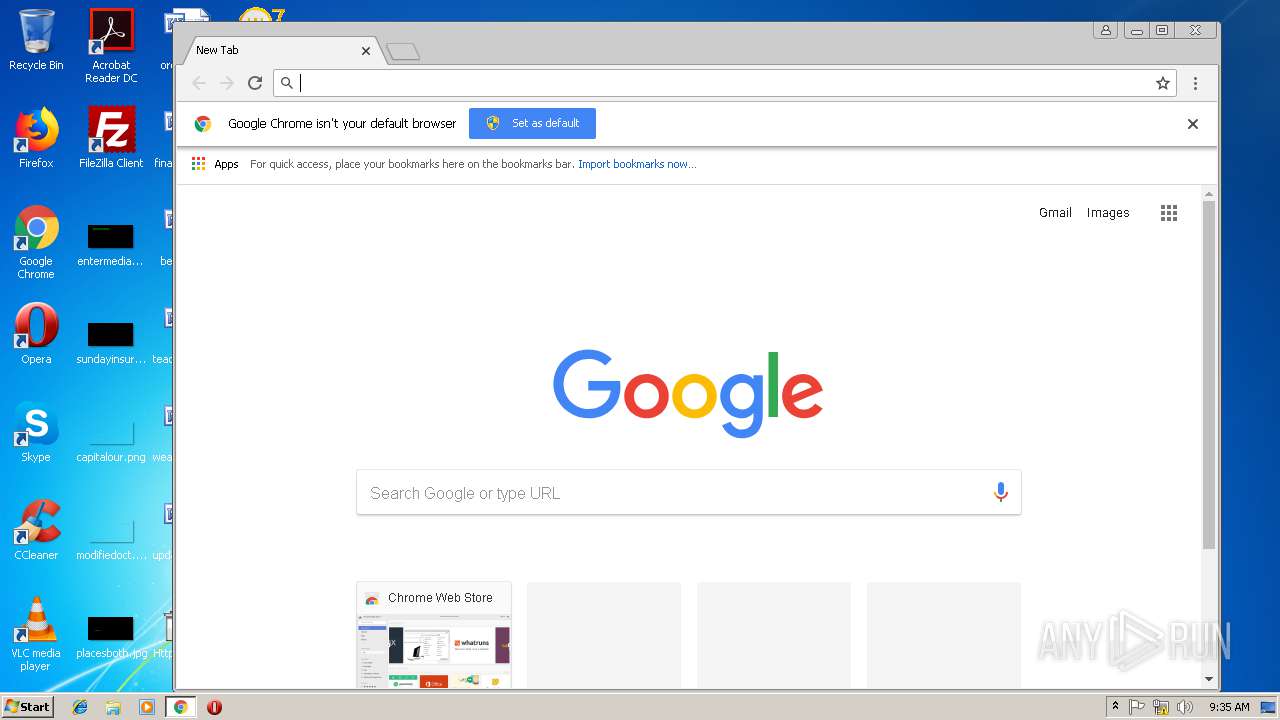
Task: Select the FileZilla Client desktop icon
Action: point(111,138)
